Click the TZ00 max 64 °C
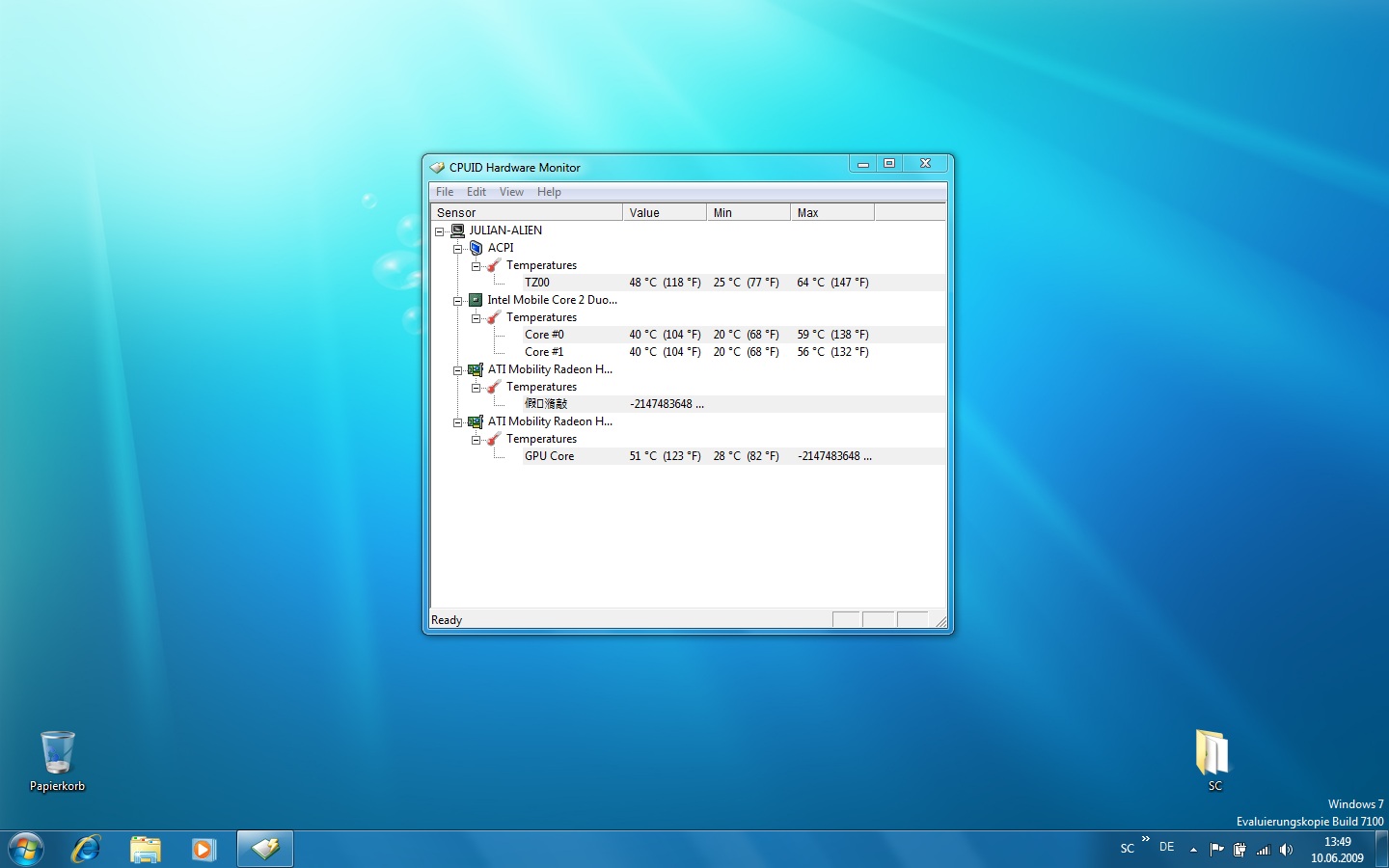 [x=832, y=283]
